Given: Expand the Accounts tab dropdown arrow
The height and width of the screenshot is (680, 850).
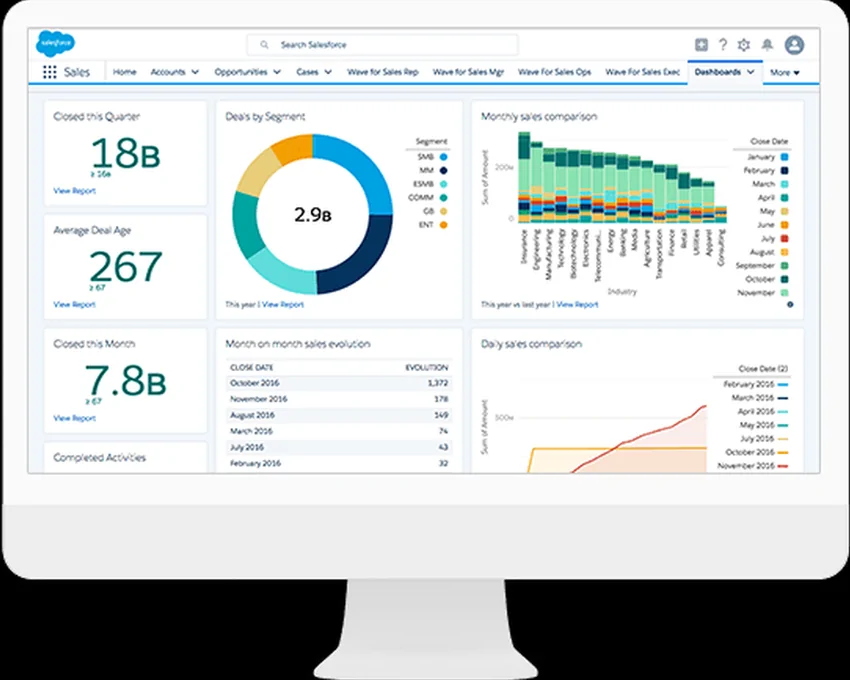Looking at the screenshot, I should [195, 72].
